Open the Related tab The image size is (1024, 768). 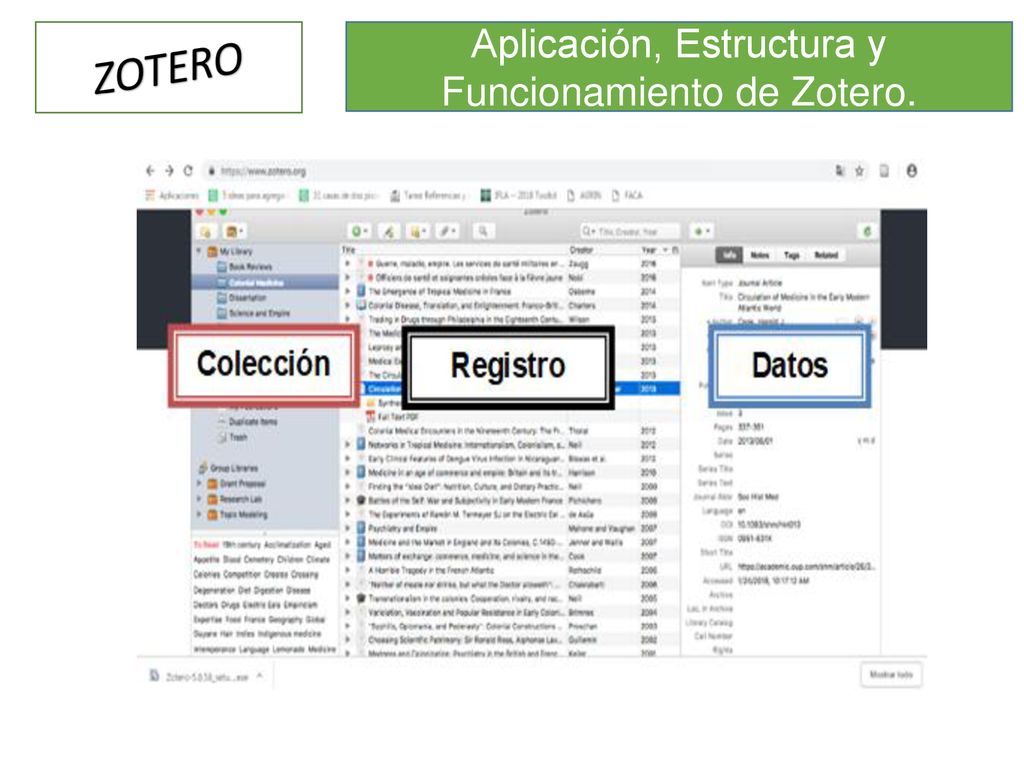[x=826, y=255]
